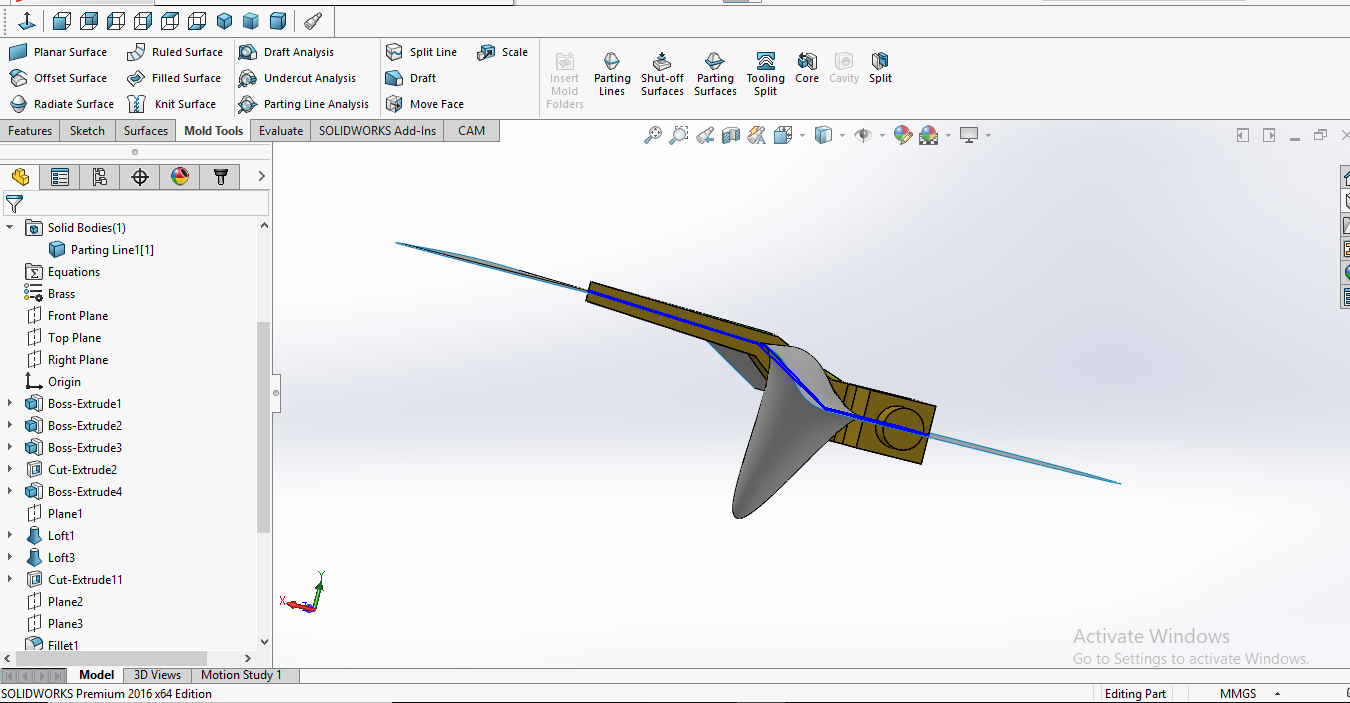Image resolution: width=1350 pixels, height=703 pixels.
Task: Select Fillet1 in the tree
Action: [62, 645]
